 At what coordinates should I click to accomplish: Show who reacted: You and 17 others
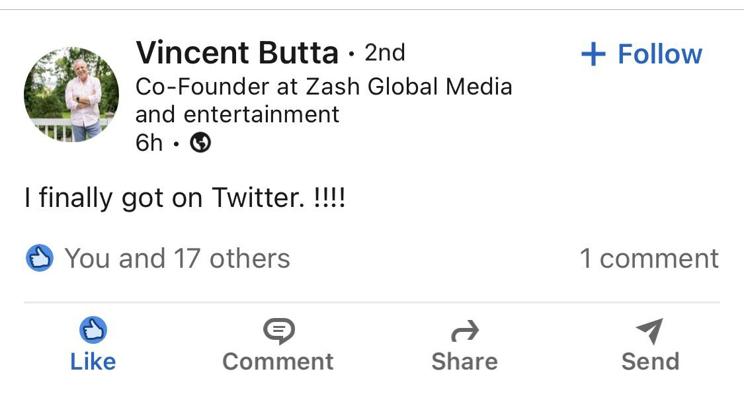click(177, 259)
